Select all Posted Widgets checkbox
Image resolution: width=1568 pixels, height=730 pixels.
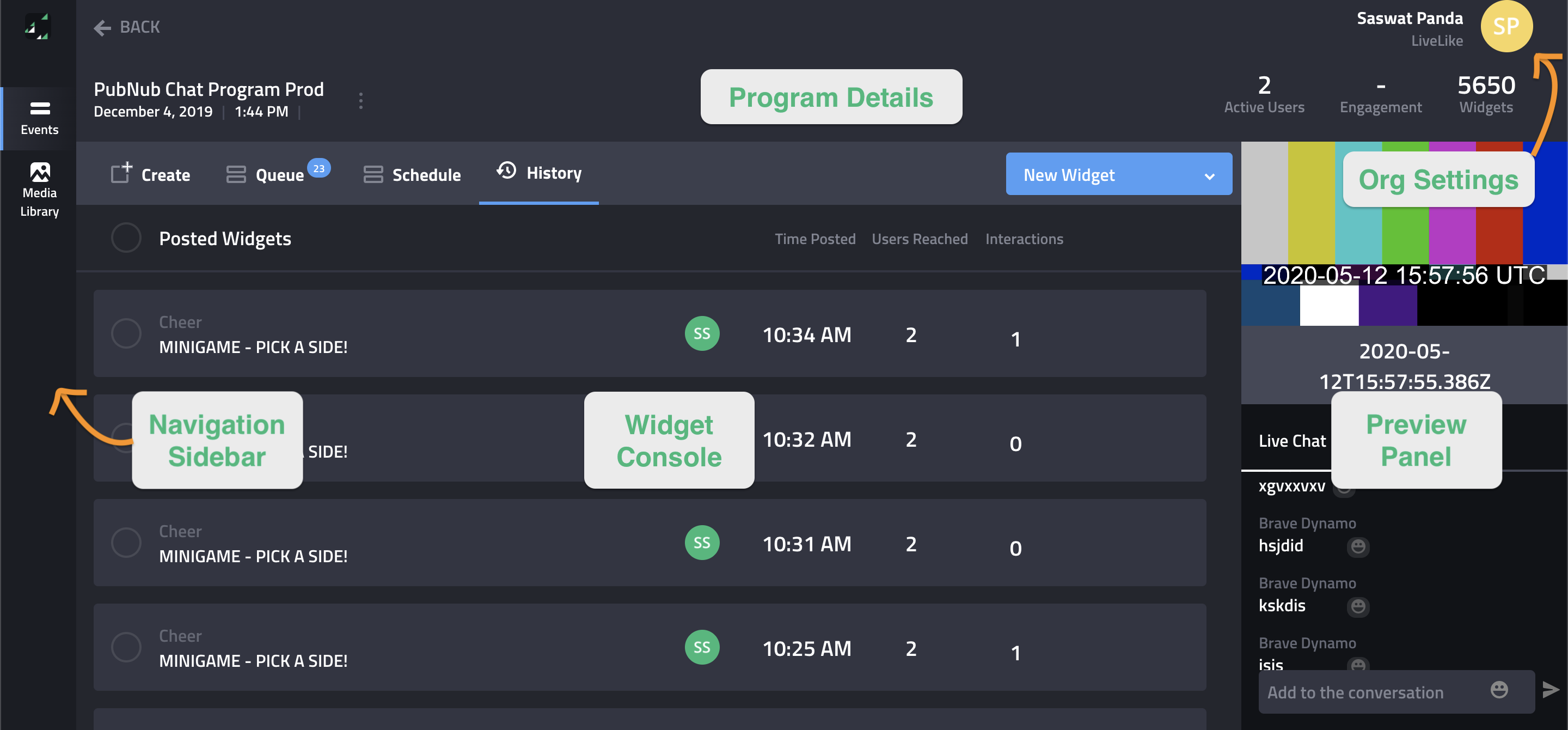pyautogui.click(x=126, y=238)
